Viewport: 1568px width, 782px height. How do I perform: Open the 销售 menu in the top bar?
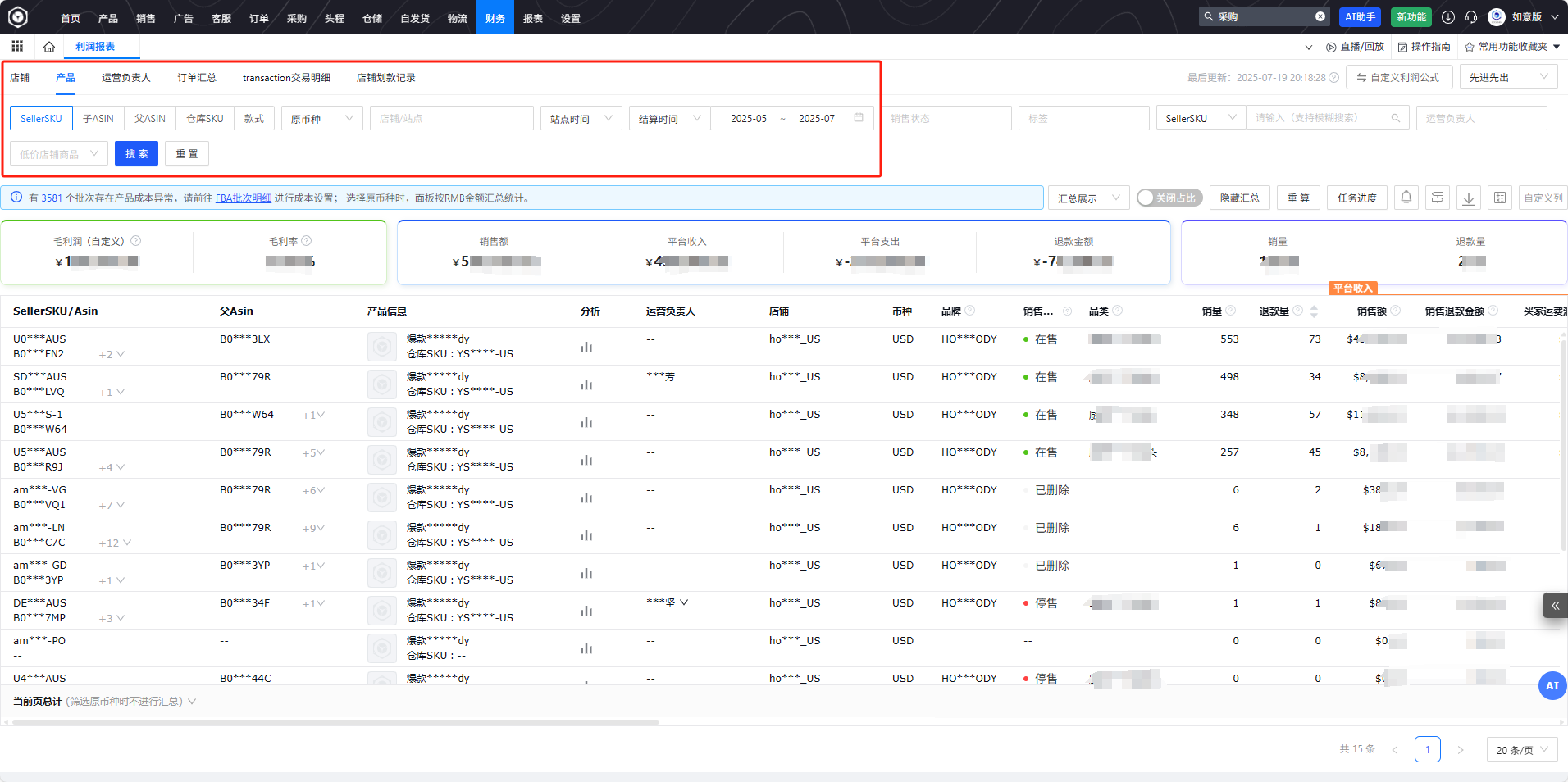click(145, 17)
